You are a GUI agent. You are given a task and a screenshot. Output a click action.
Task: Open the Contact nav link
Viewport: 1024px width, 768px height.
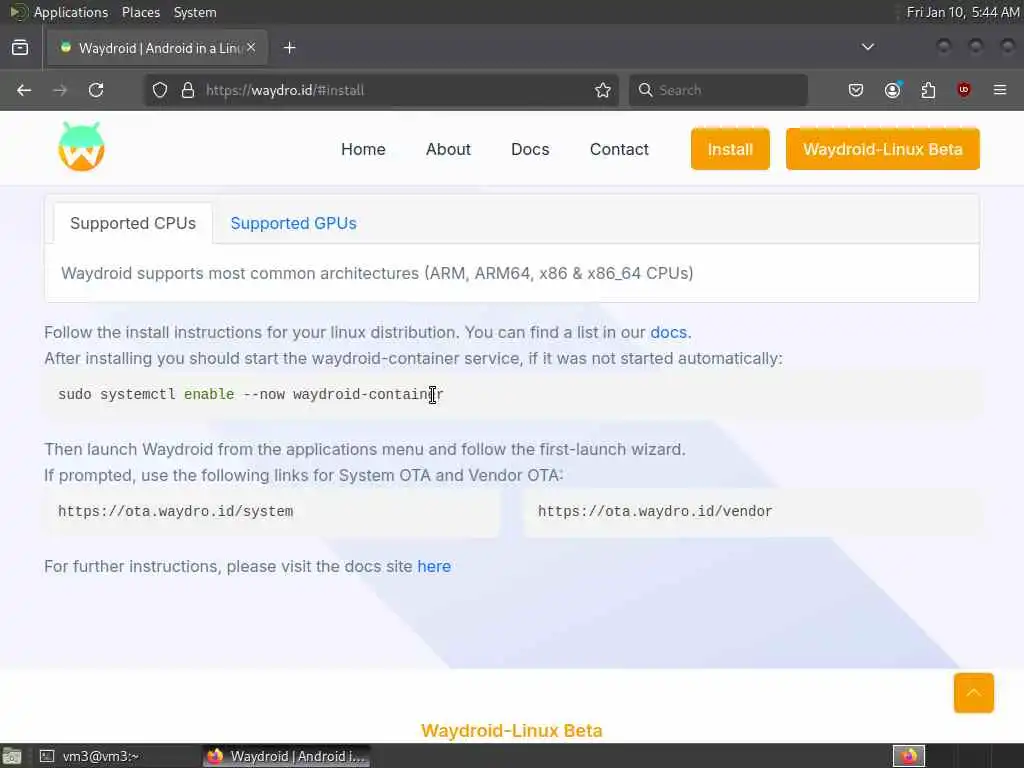click(619, 150)
